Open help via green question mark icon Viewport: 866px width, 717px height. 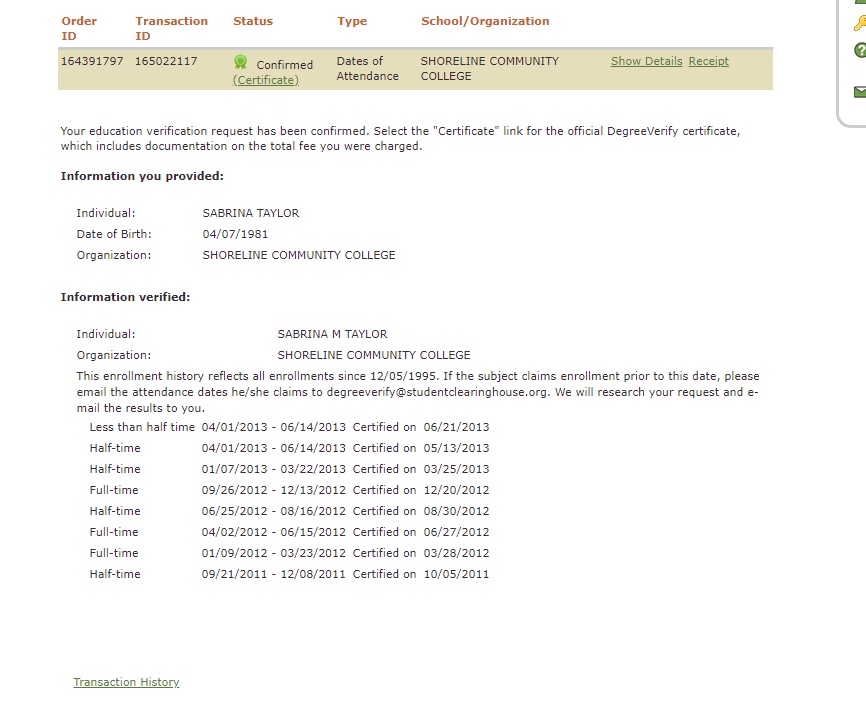click(x=859, y=50)
